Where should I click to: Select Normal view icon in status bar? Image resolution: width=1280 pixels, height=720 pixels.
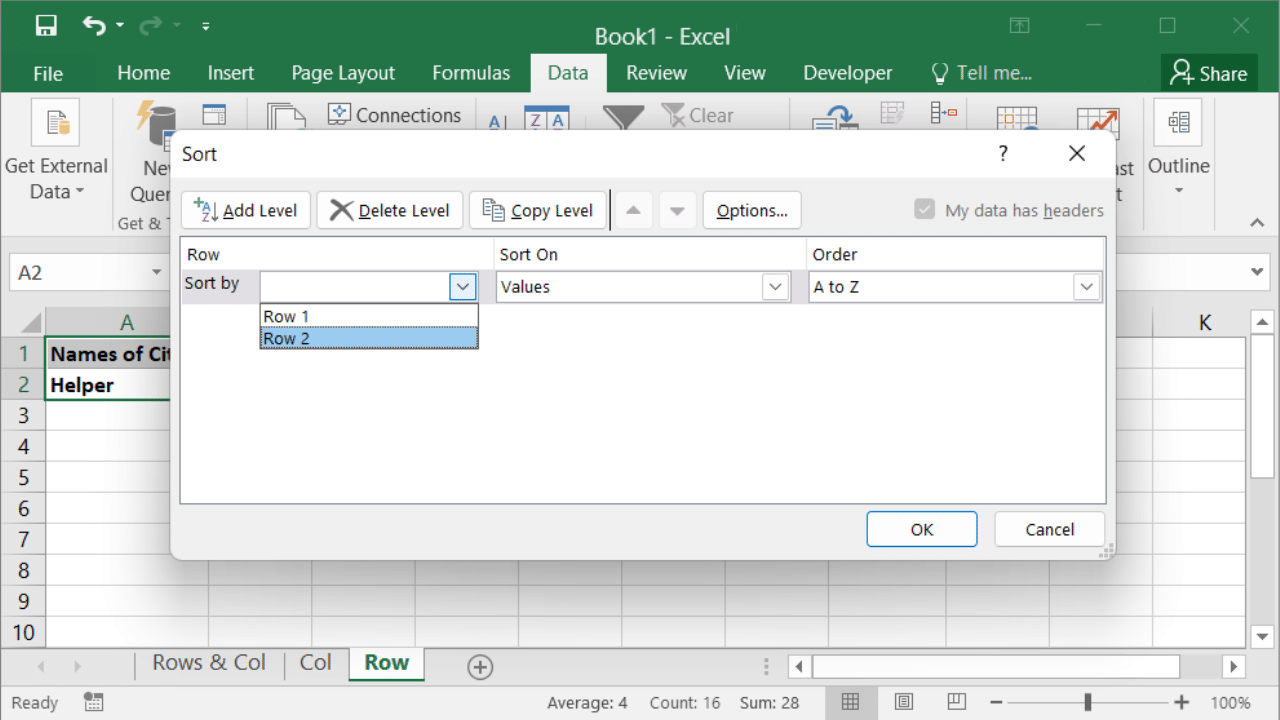(x=850, y=702)
